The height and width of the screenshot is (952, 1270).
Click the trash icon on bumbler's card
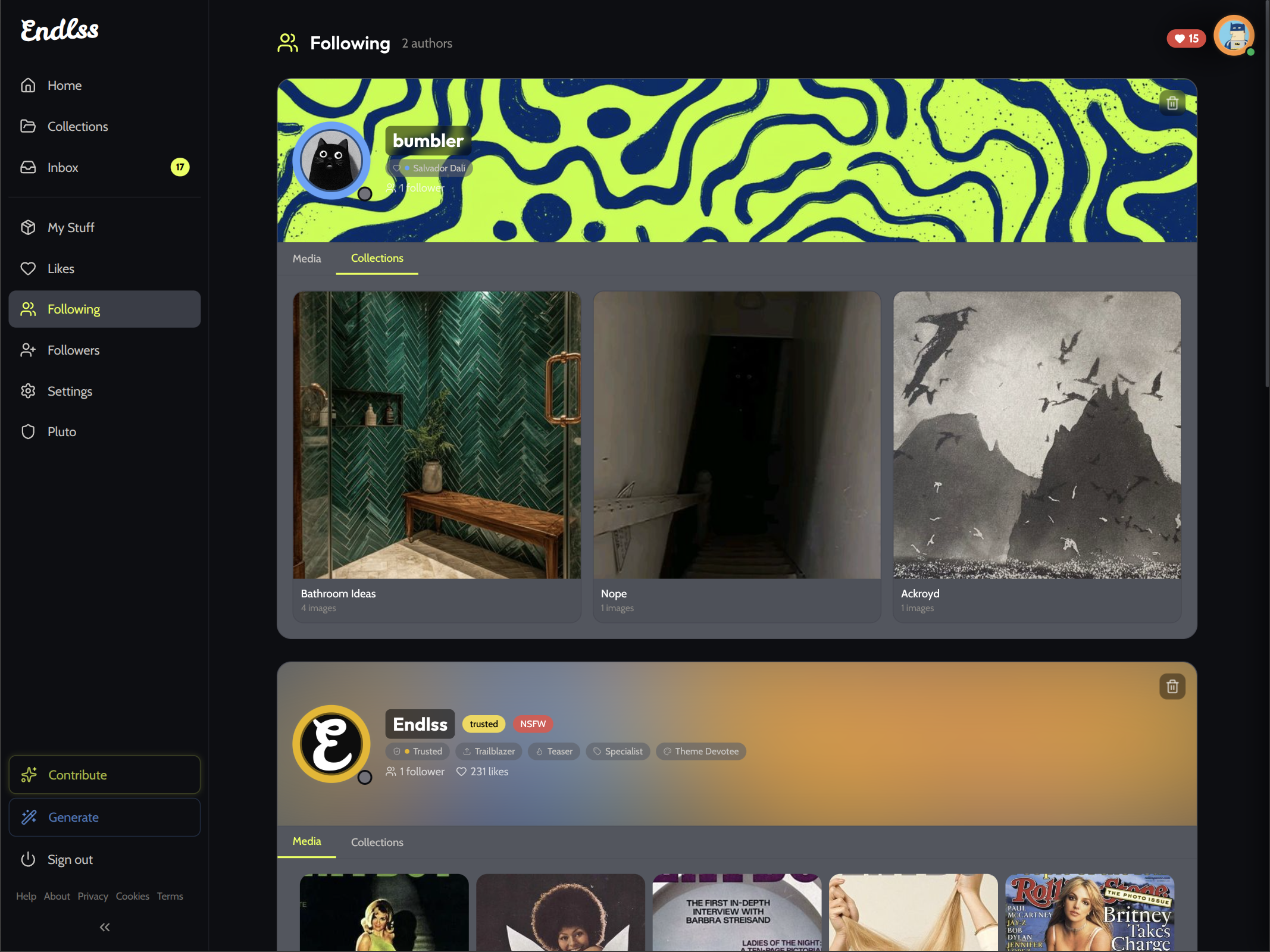[1172, 103]
